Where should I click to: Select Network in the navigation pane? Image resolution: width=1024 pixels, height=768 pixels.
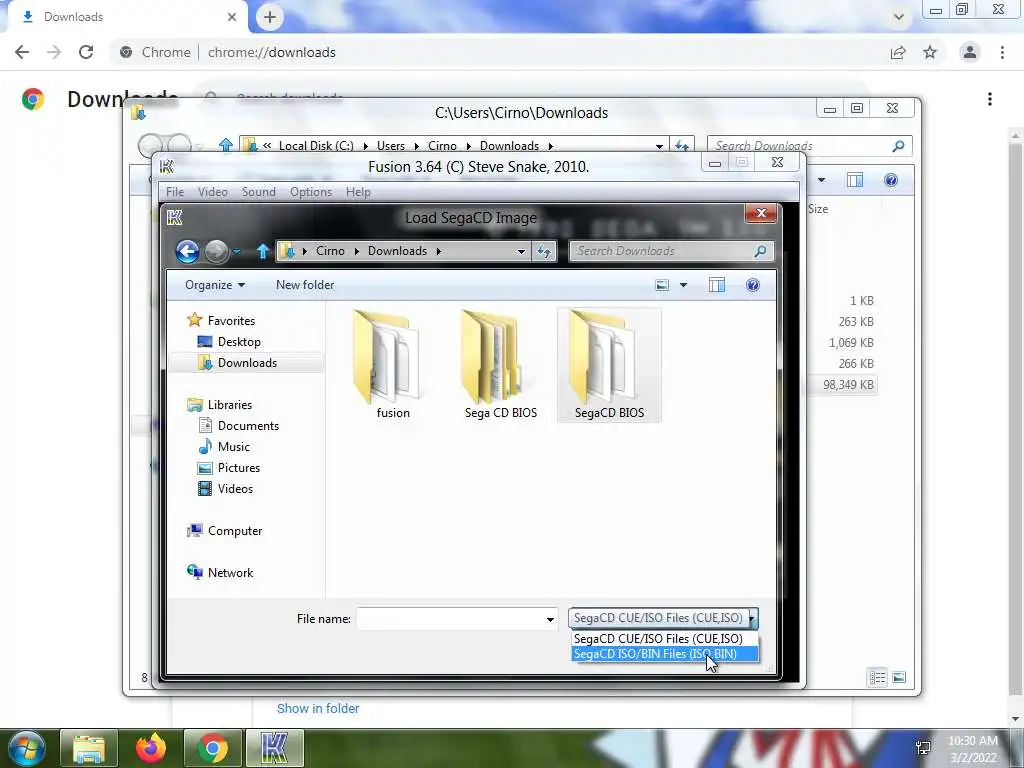click(230, 573)
